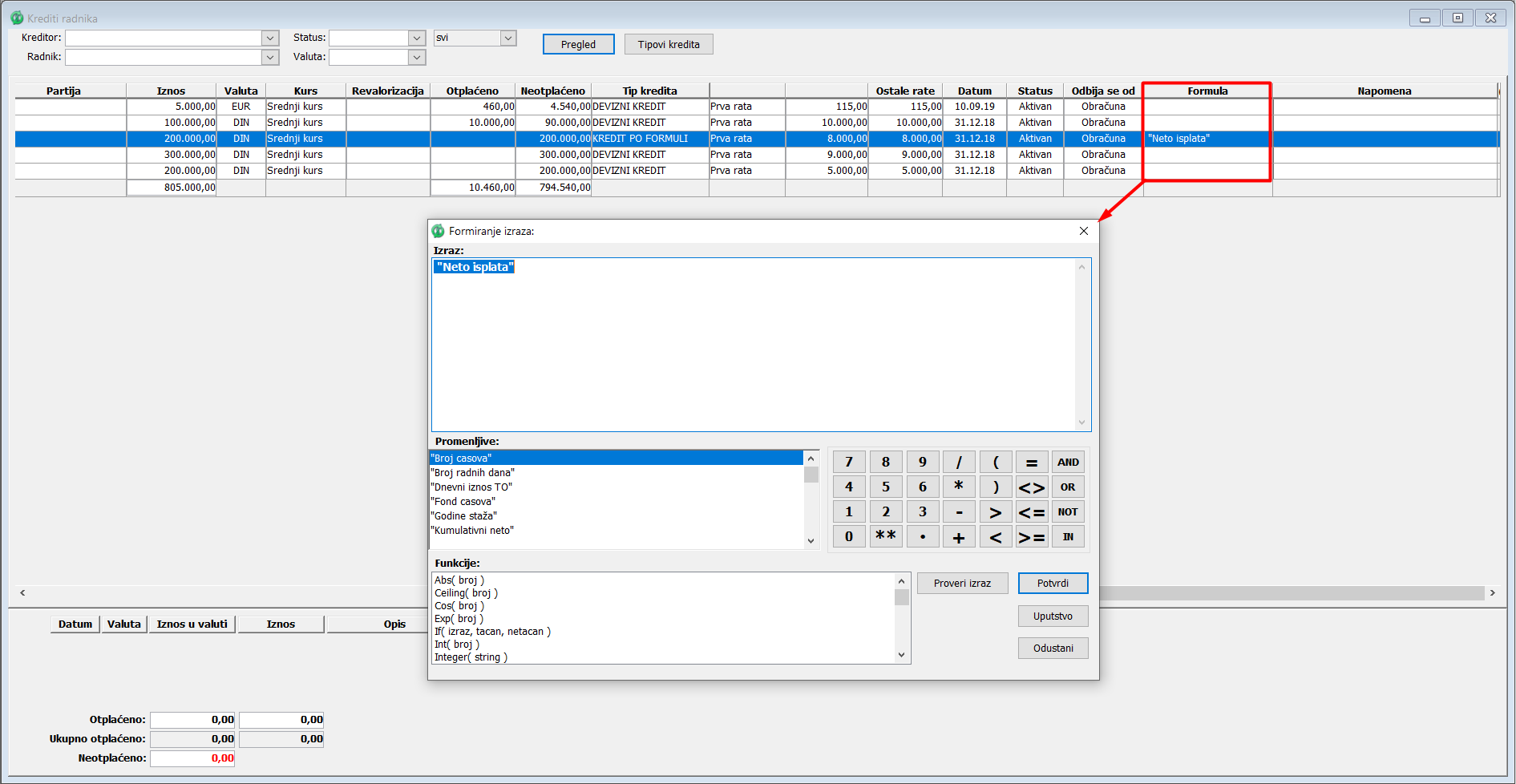Open the Status dropdown list

click(x=416, y=38)
